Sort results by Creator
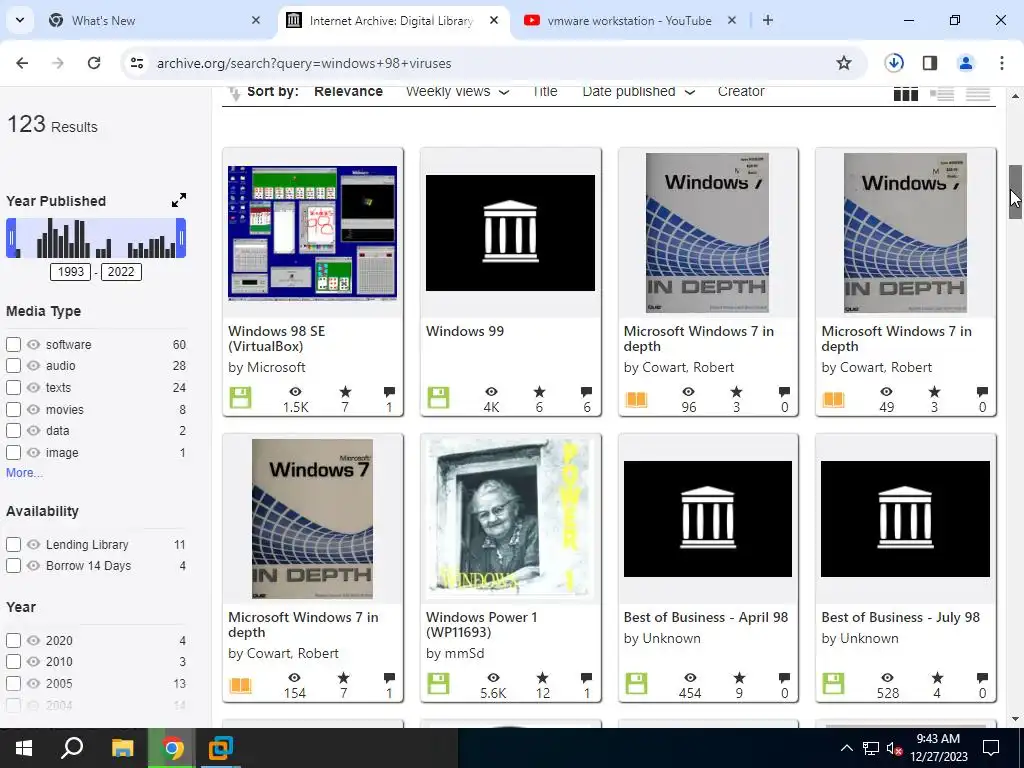This screenshot has width=1024, height=768. click(x=741, y=92)
